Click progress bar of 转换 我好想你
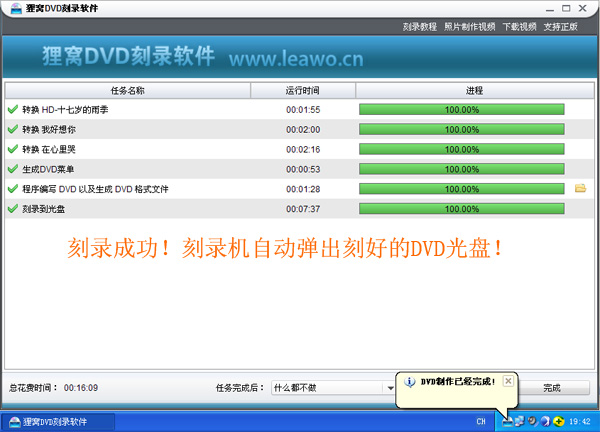The width and height of the screenshot is (600, 432). [461, 129]
